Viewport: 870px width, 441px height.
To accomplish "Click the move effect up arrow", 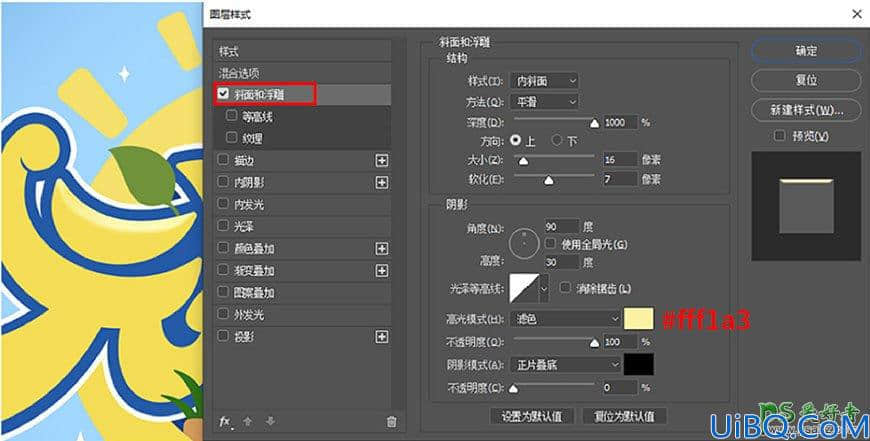I will 247,422.
